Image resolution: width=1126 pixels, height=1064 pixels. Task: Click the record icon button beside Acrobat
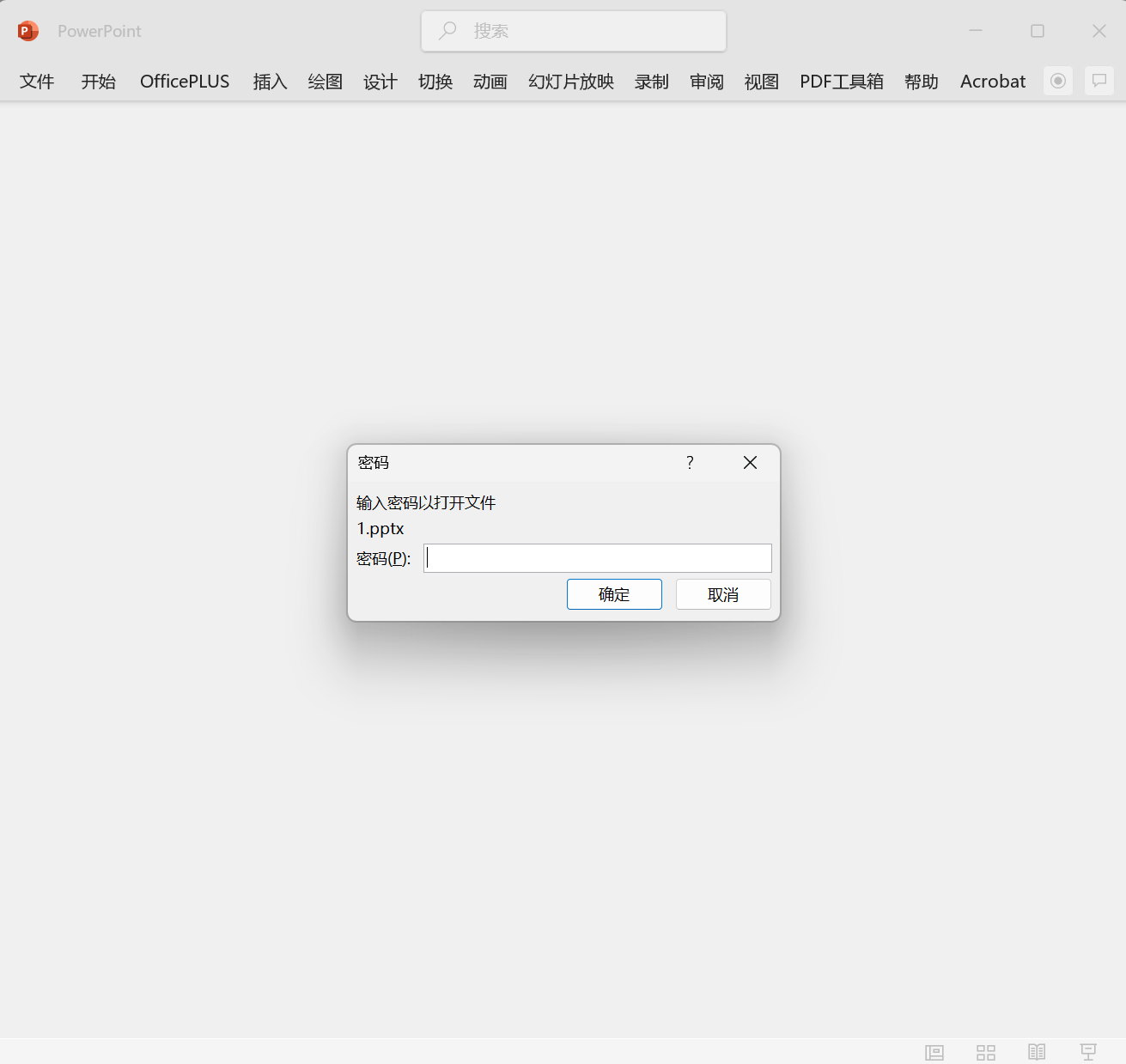click(x=1058, y=81)
